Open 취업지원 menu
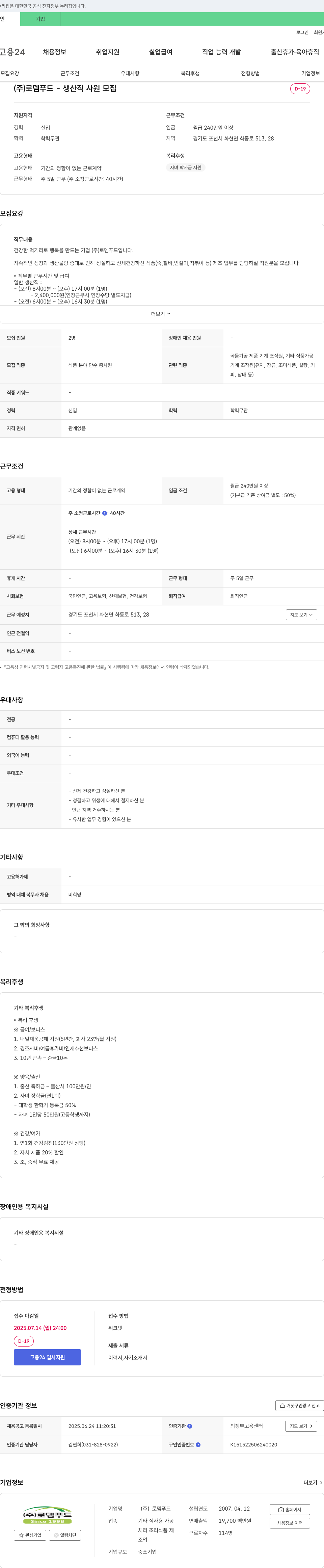The height and width of the screenshot is (1568, 324). pyautogui.click(x=108, y=52)
